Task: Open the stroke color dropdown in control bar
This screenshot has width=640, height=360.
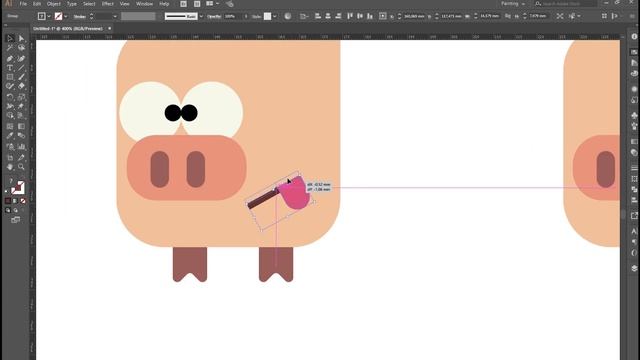Action: coord(66,16)
